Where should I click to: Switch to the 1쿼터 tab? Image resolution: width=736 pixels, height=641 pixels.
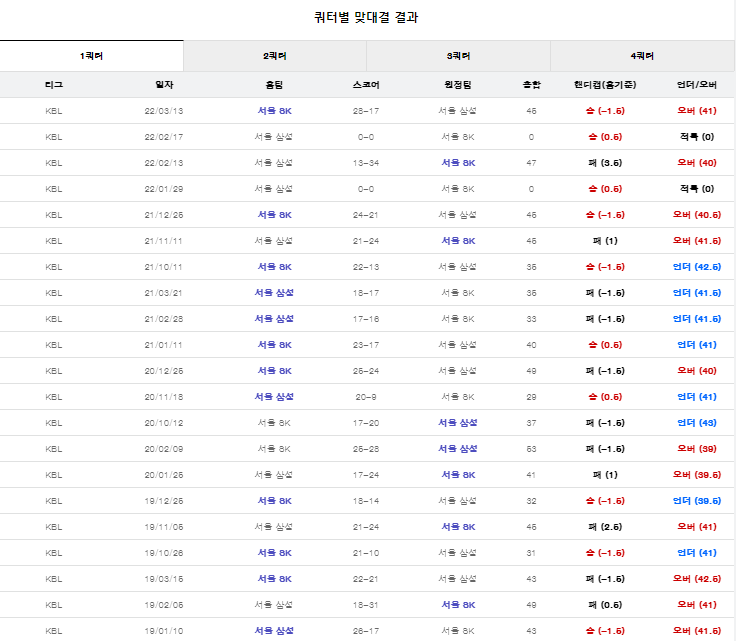tap(92, 56)
